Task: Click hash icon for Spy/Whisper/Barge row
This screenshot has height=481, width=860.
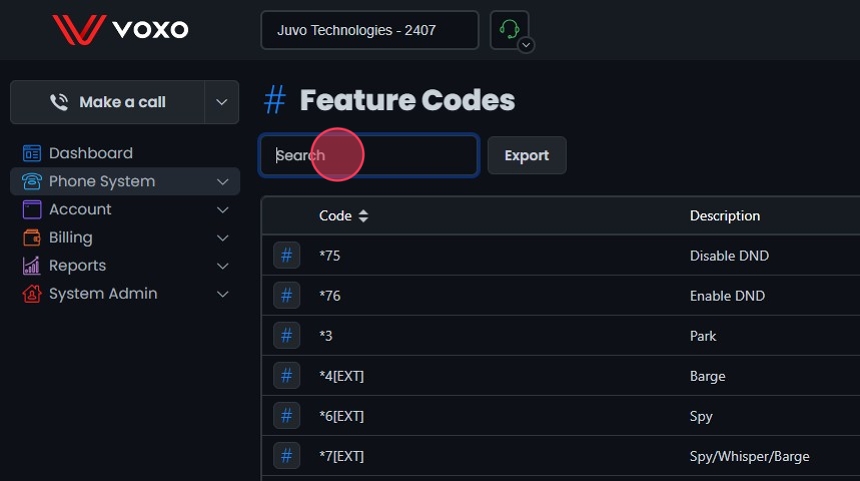Action: click(287, 456)
